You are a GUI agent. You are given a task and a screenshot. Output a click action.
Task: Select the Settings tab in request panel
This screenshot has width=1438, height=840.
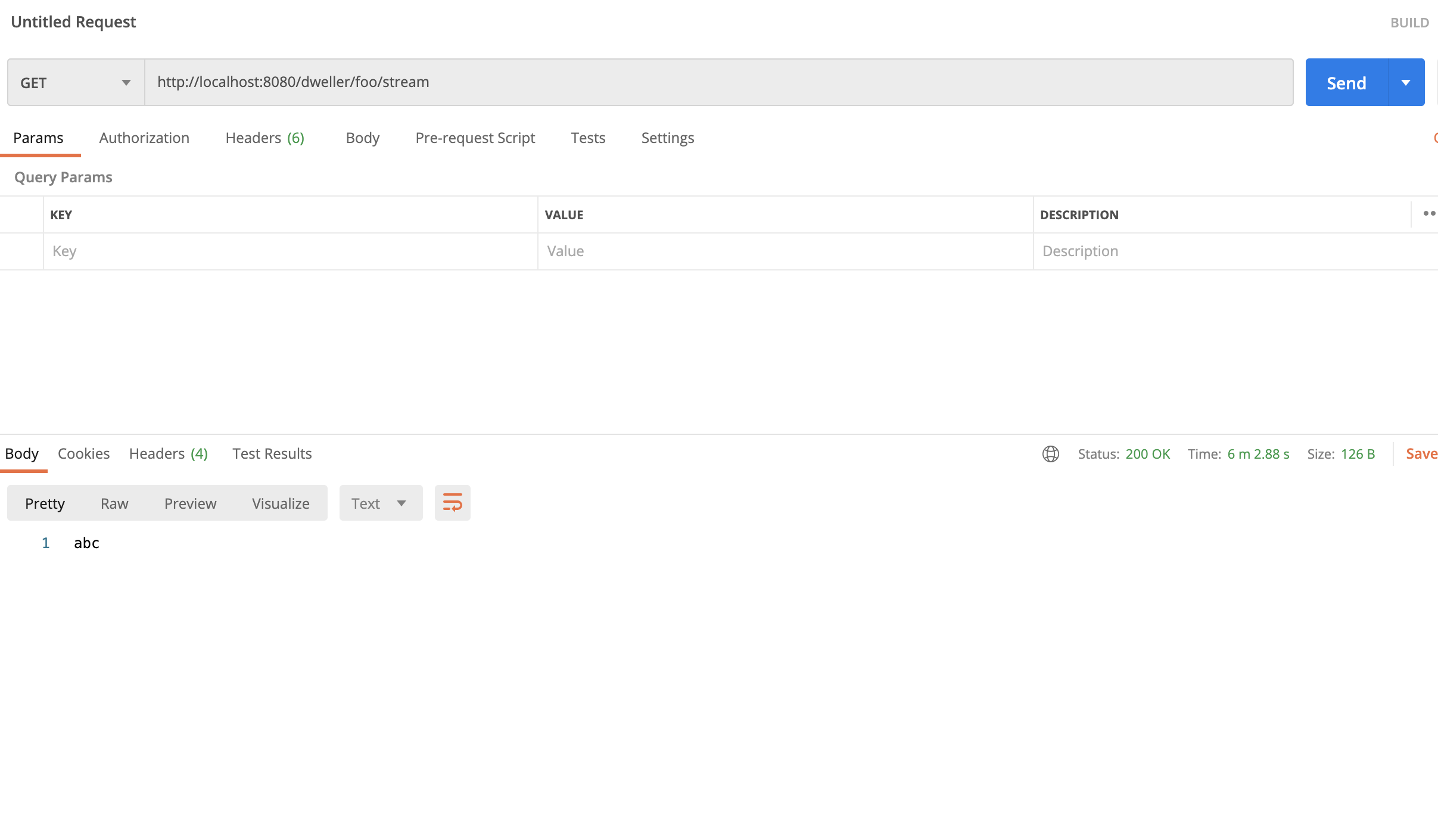pyautogui.click(x=668, y=137)
